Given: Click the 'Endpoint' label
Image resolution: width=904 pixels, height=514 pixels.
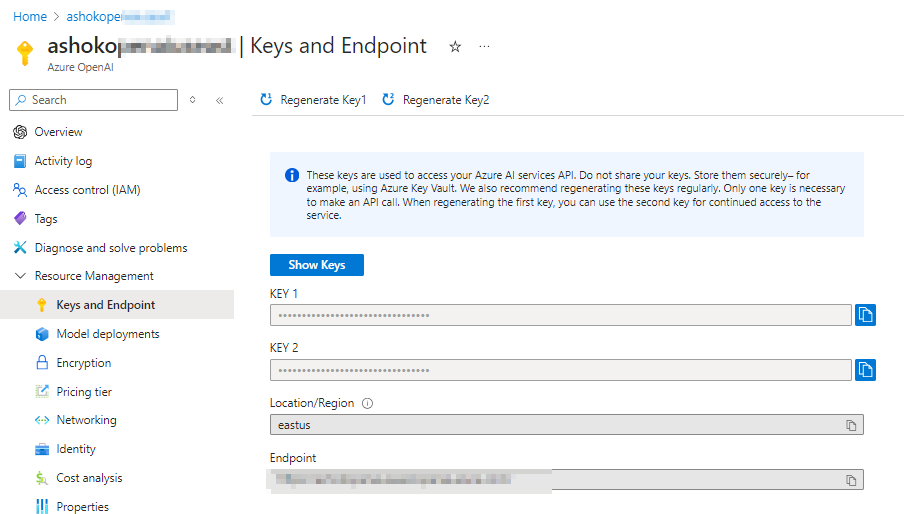Looking at the screenshot, I should click(293, 458).
